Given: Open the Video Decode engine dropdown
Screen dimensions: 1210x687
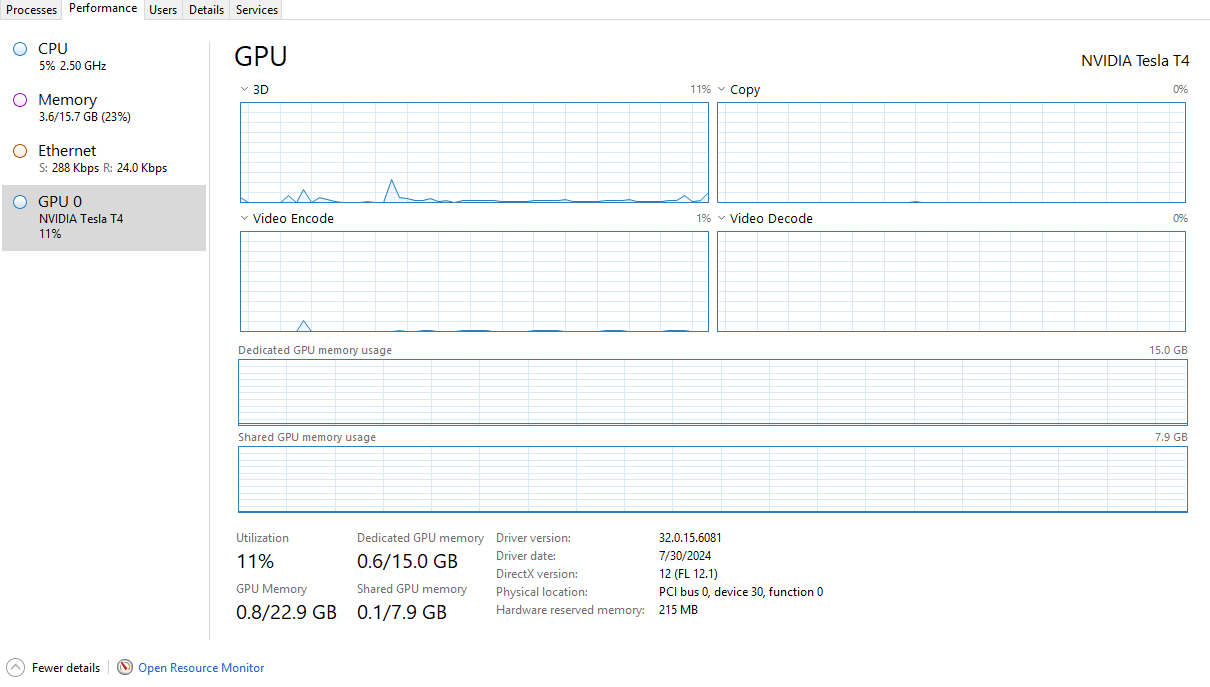Looking at the screenshot, I should click(x=721, y=218).
